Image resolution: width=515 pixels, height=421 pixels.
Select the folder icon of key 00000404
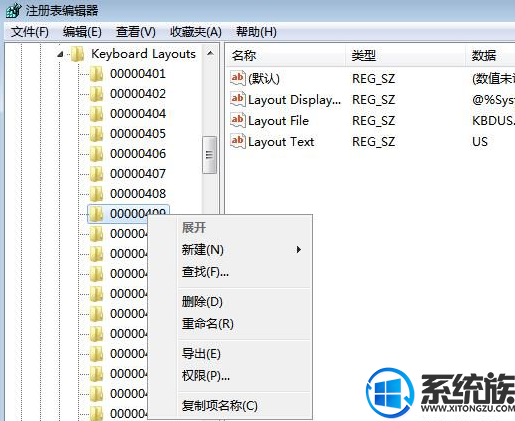click(97, 114)
